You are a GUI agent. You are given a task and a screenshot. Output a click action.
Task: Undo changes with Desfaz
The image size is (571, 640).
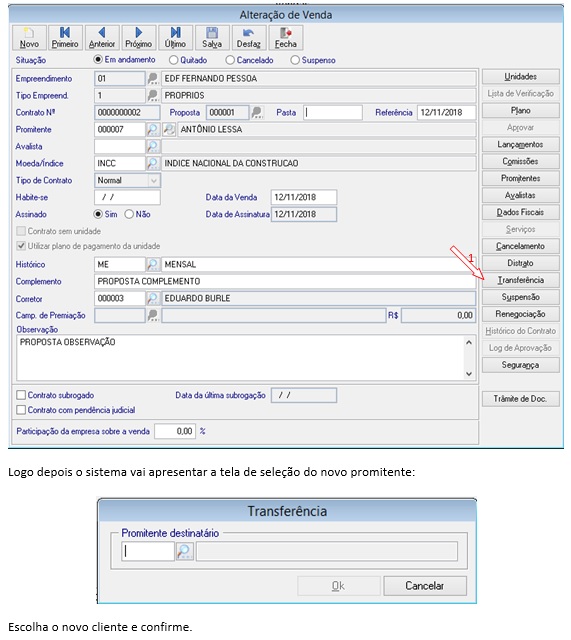pyautogui.click(x=249, y=38)
